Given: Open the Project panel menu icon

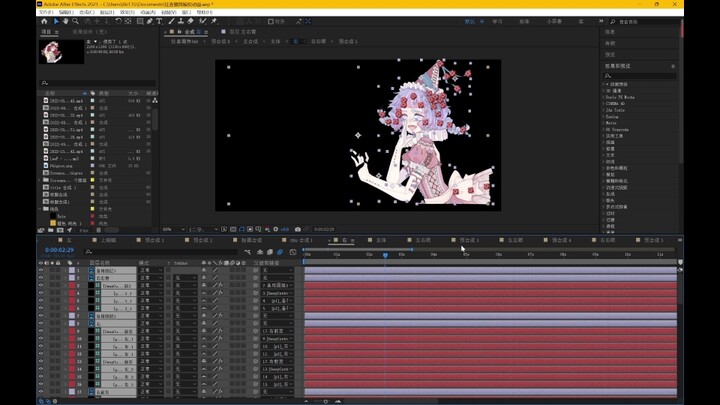Looking at the screenshot, I should pos(56,32).
